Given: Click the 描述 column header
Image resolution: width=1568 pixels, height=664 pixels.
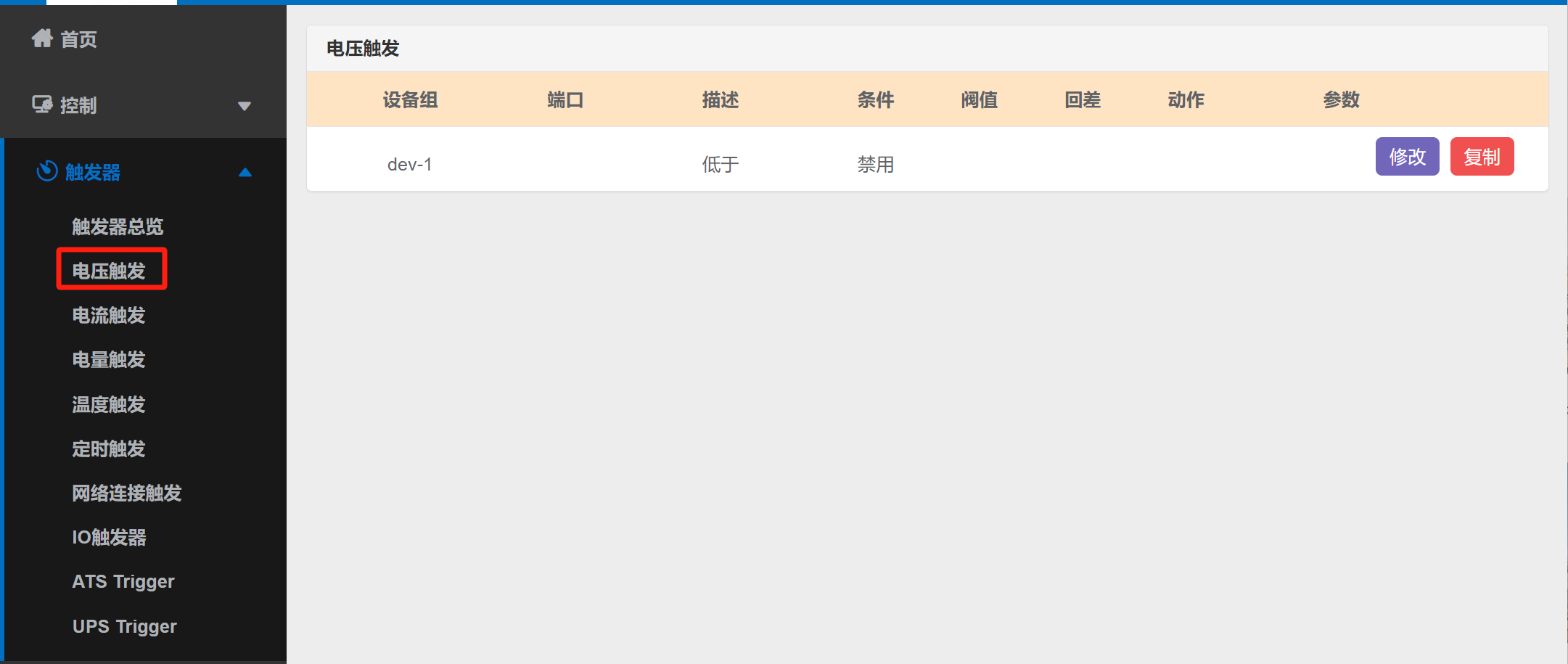Looking at the screenshot, I should coord(721,99).
